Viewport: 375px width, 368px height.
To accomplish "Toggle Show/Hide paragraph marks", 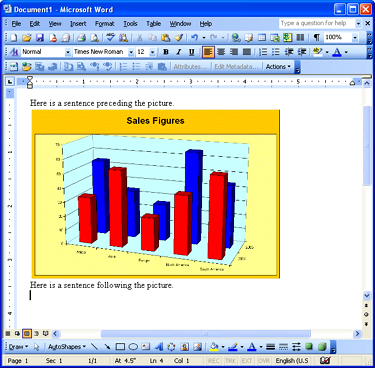I will coord(317,38).
